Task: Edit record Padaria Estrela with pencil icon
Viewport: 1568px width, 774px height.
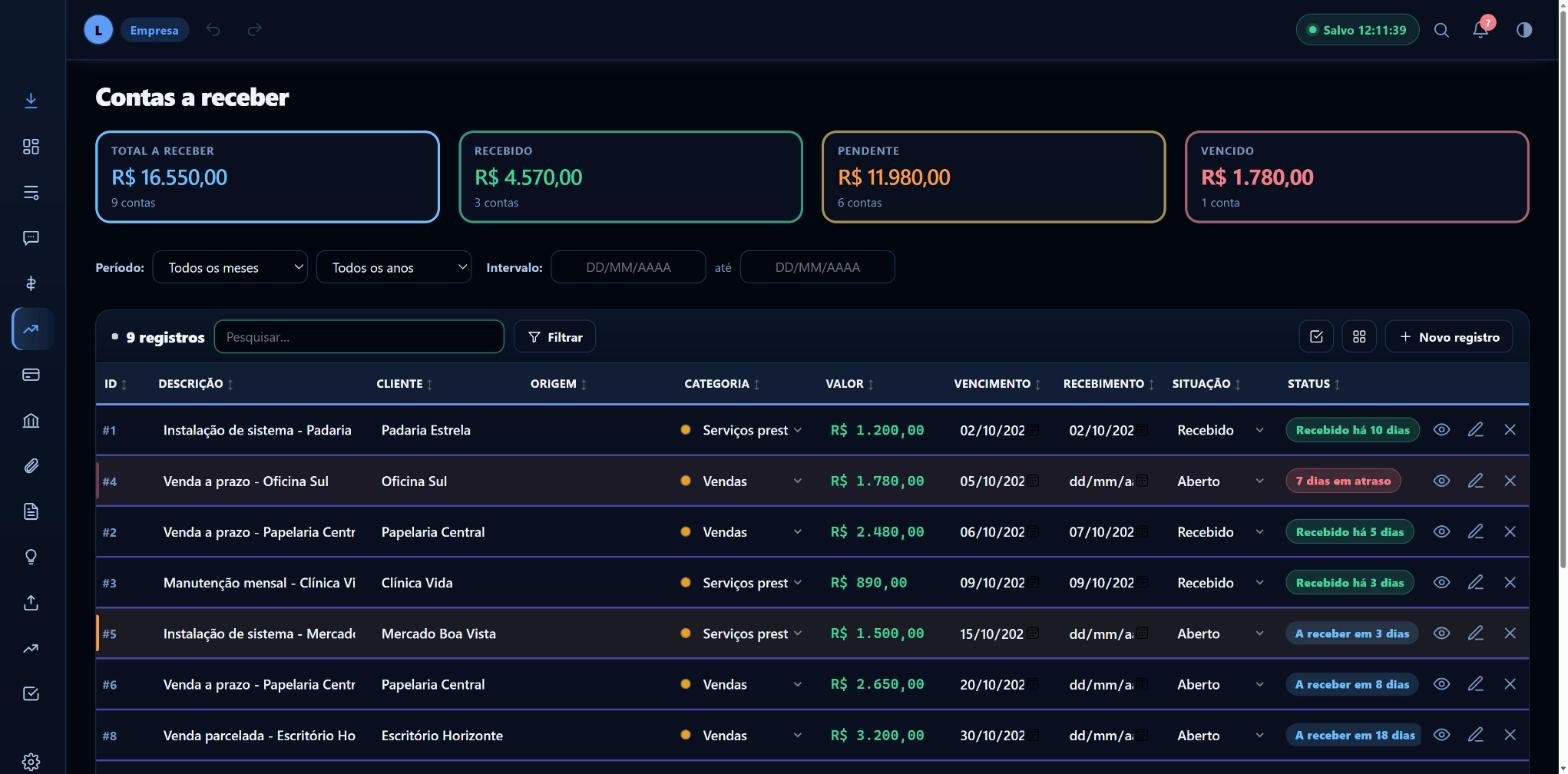Action: [1475, 430]
